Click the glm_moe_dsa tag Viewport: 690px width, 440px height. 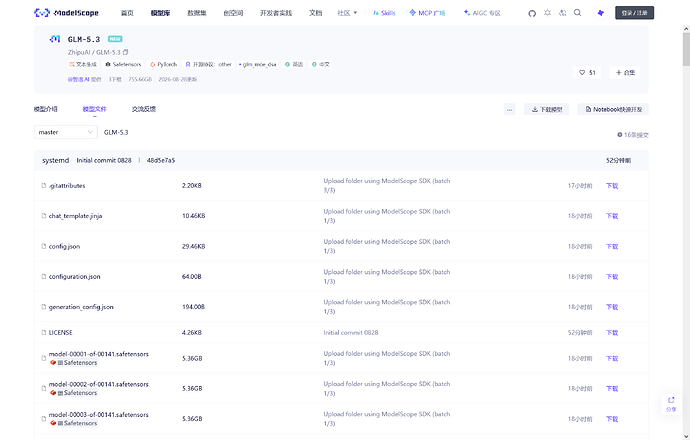[x=257, y=64]
